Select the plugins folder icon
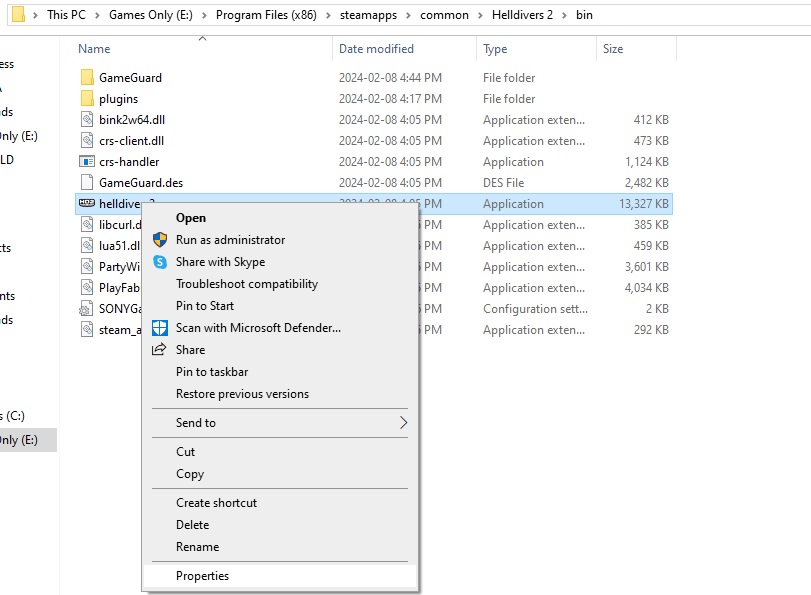 pyautogui.click(x=87, y=98)
